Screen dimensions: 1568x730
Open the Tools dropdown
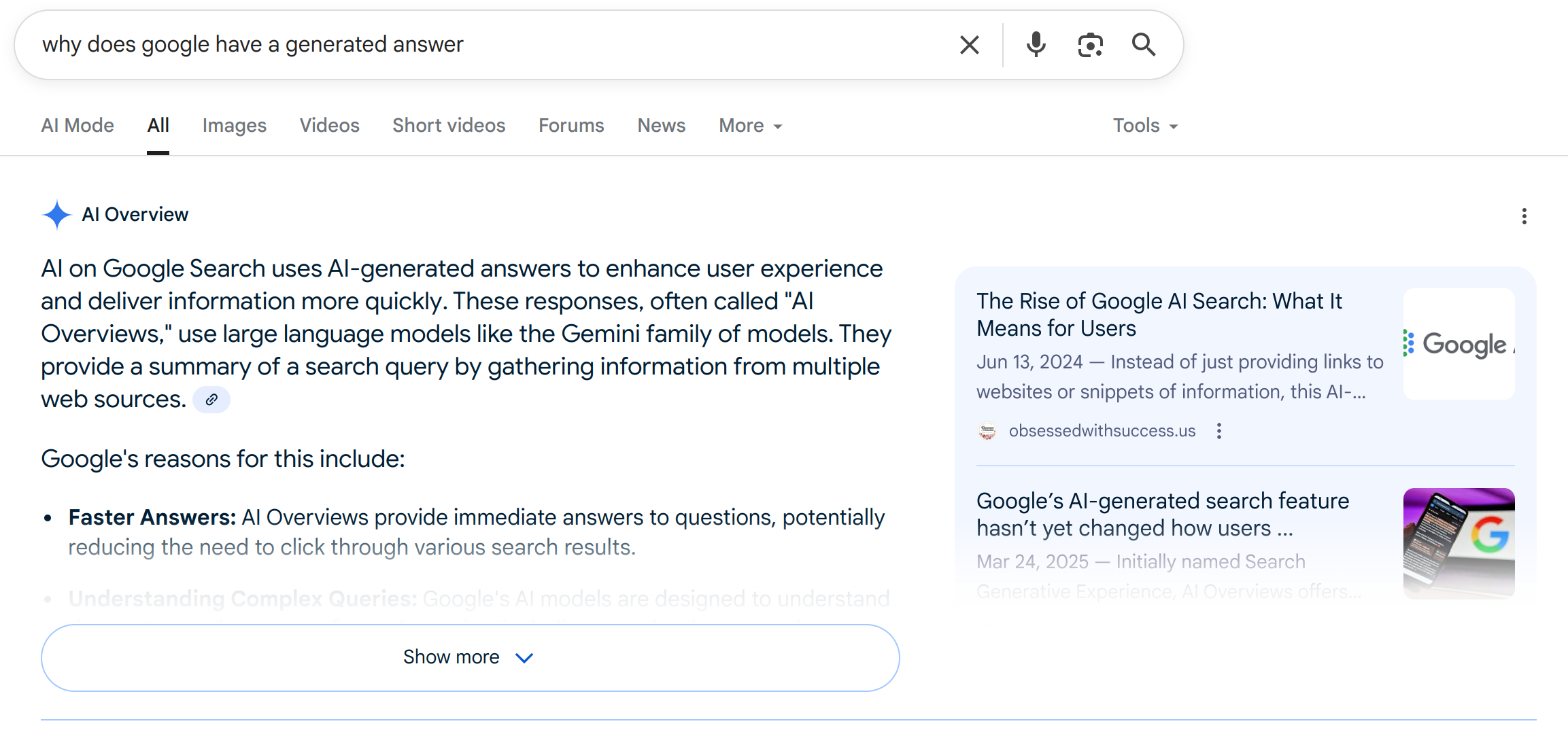click(x=1145, y=126)
